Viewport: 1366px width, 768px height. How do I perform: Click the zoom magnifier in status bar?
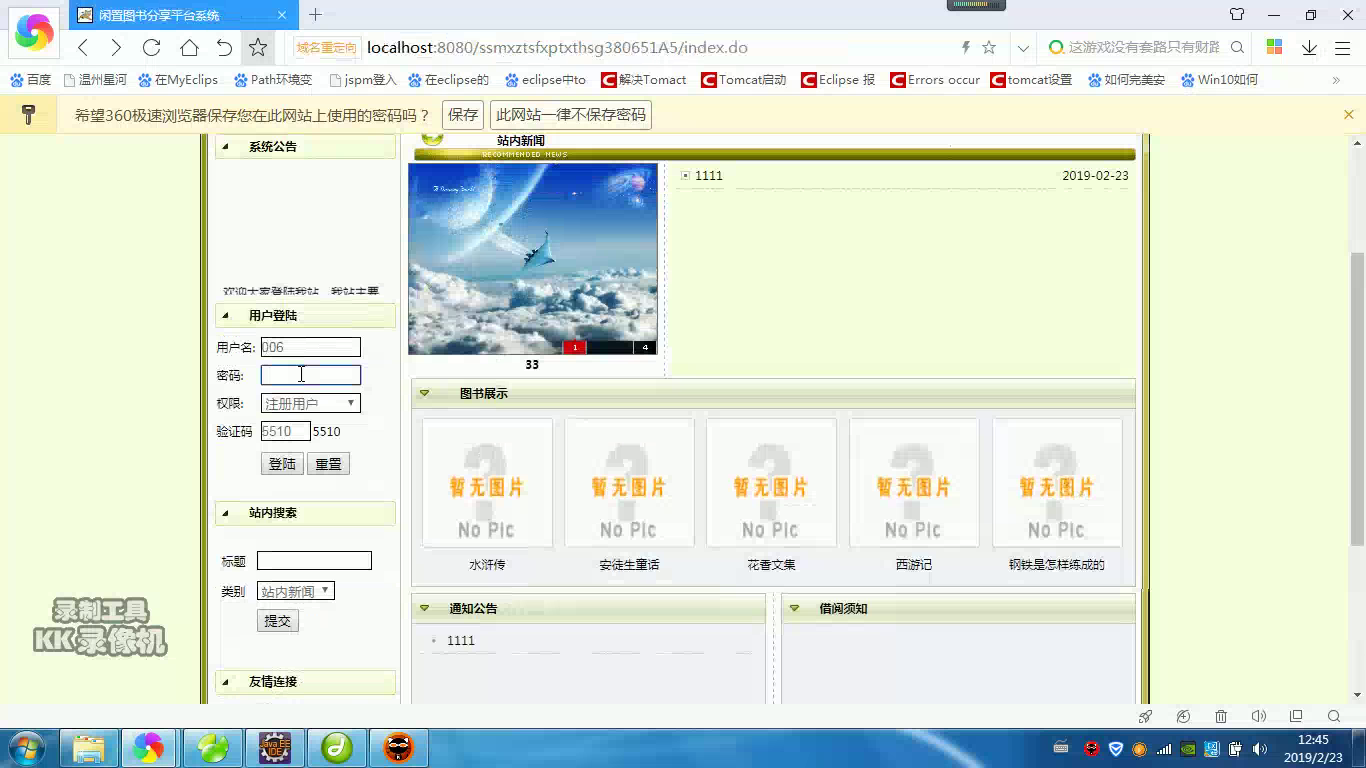(x=1334, y=716)
